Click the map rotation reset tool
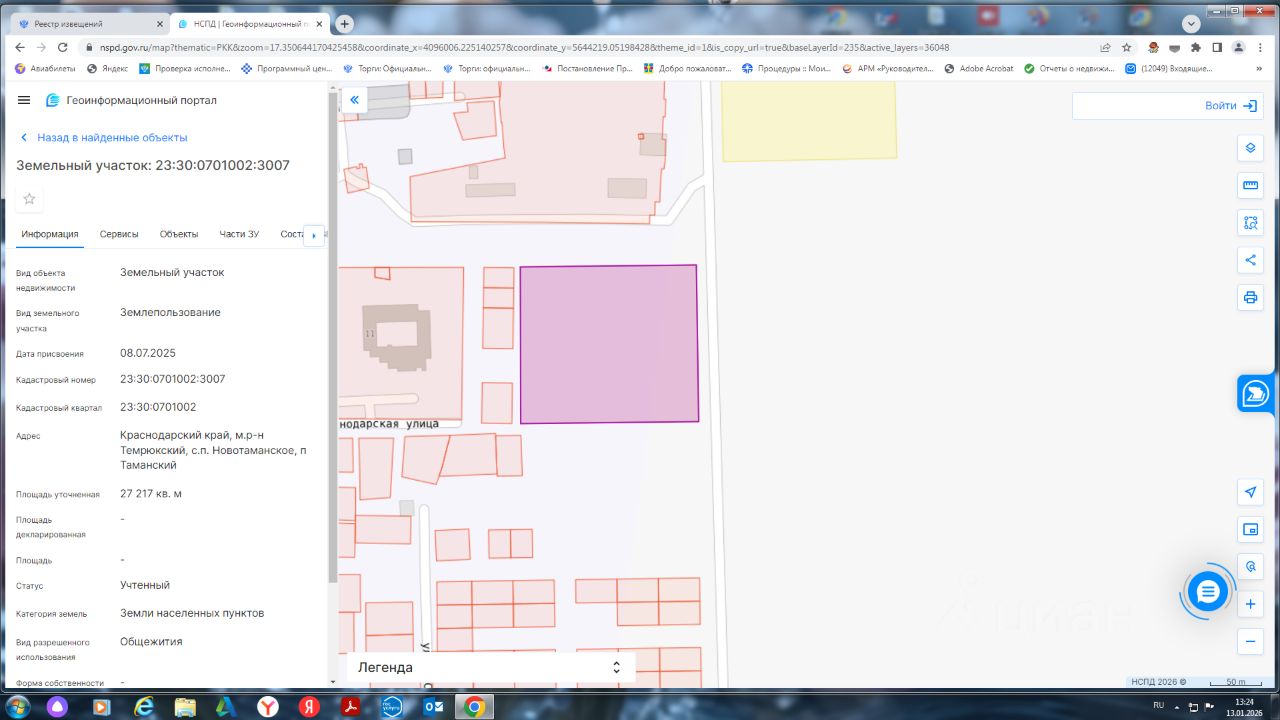Viewport: 1280px width, 720px height. pyautogui.click(x=1250, y=567)
